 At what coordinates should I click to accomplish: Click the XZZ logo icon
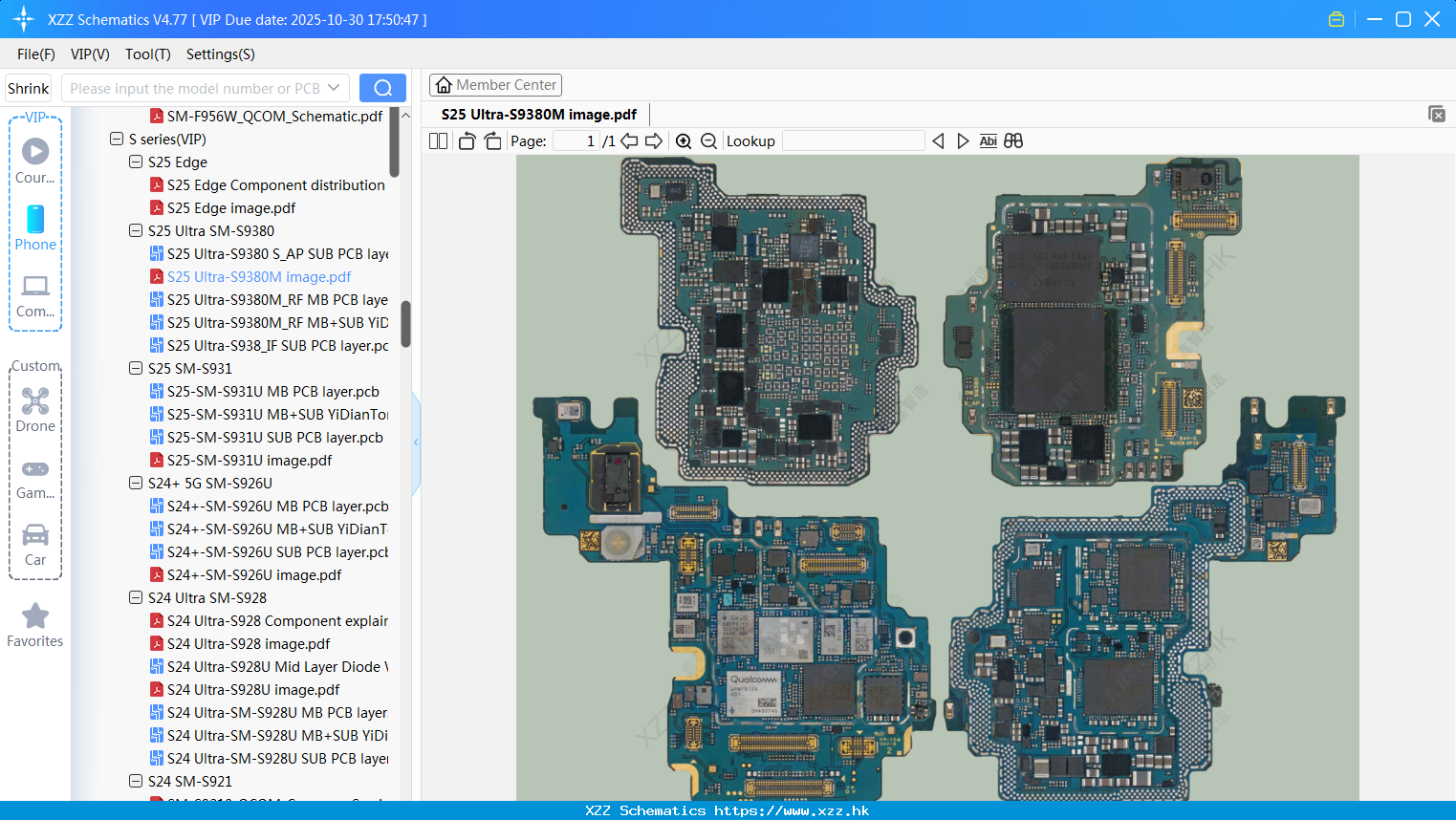(23, 19)
